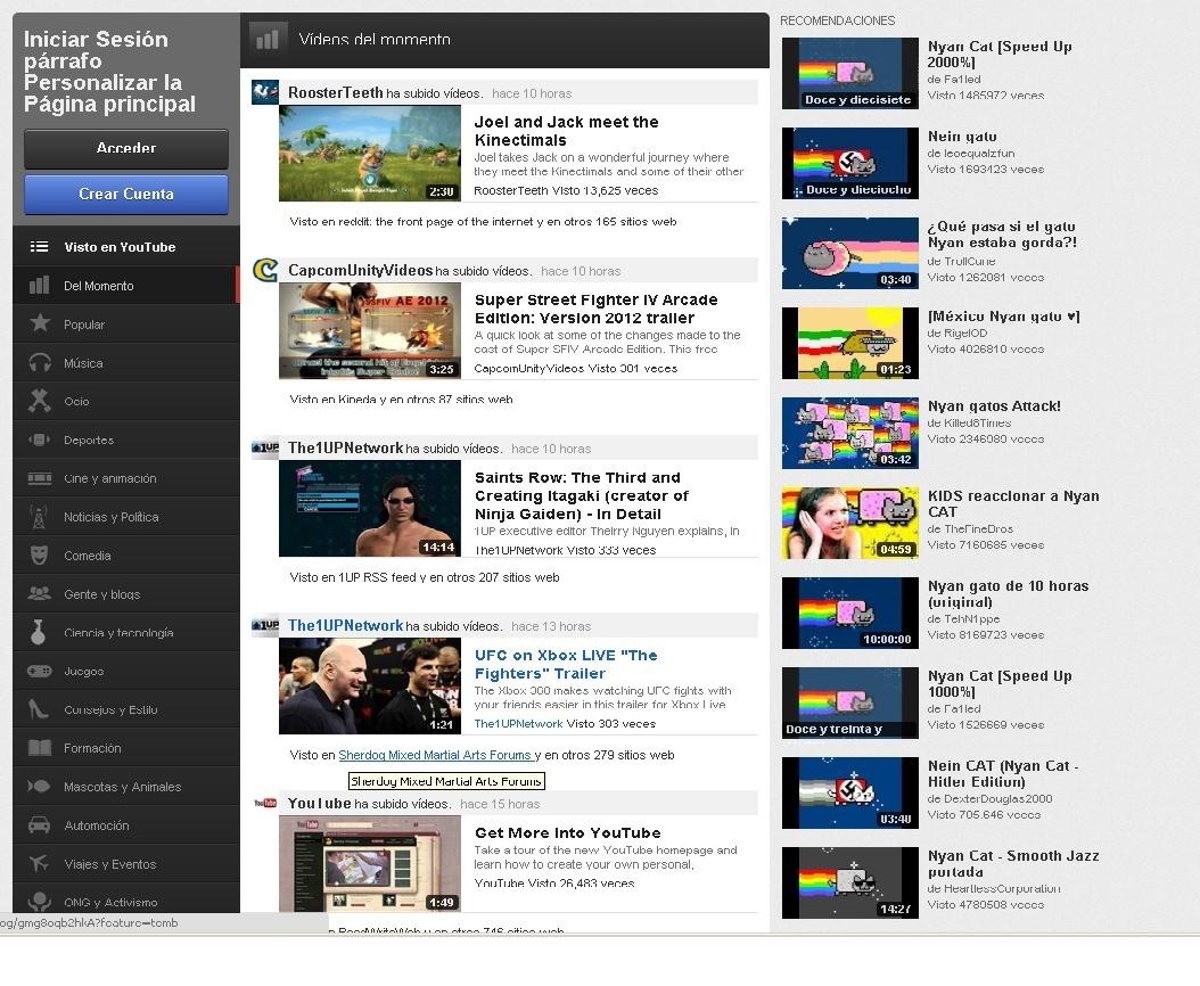Viewport: 1200px width, 986px height.
Task: Open the Del Momento category
Action: (x=98, y=286)
